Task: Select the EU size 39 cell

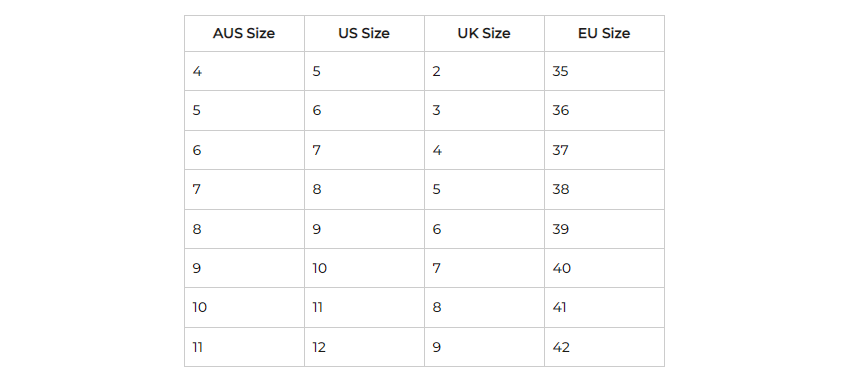Action: pos(604,229)
